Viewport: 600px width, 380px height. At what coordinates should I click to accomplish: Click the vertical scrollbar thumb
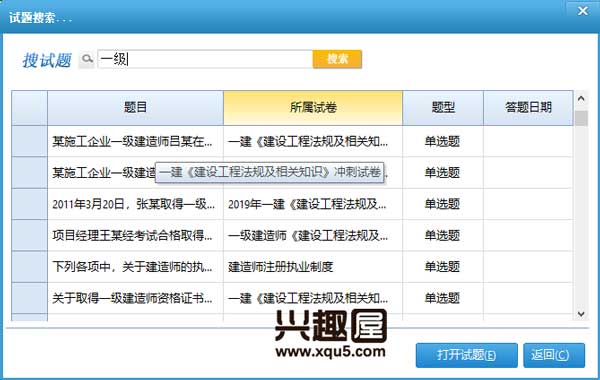click(x=581, y=118)
